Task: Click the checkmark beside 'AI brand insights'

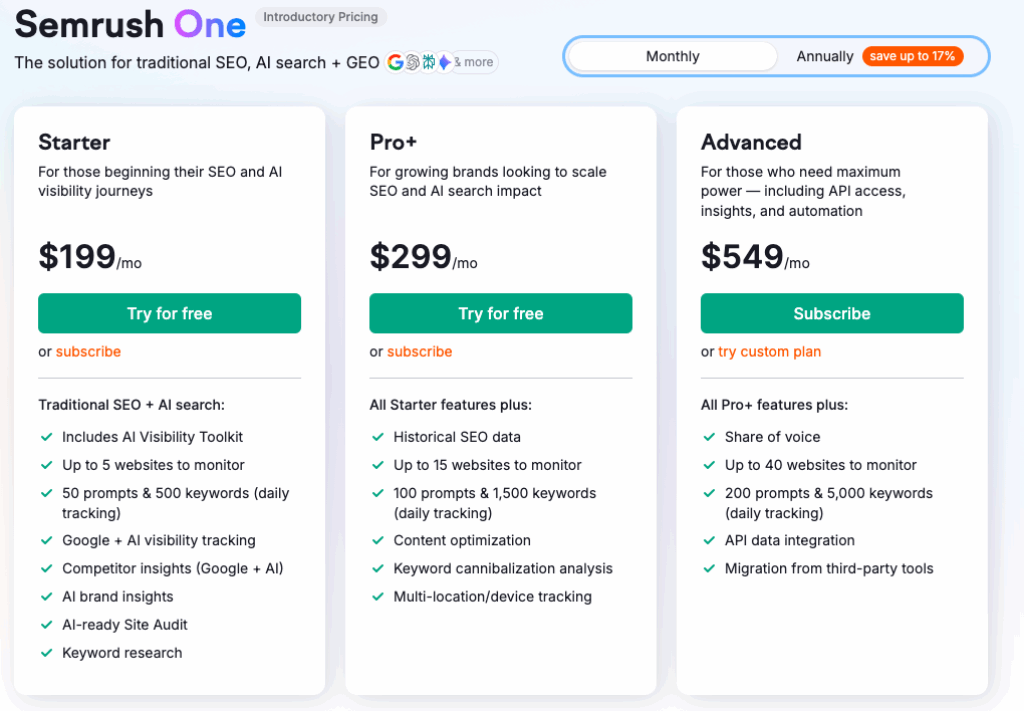Action: (x=46, y=597)
